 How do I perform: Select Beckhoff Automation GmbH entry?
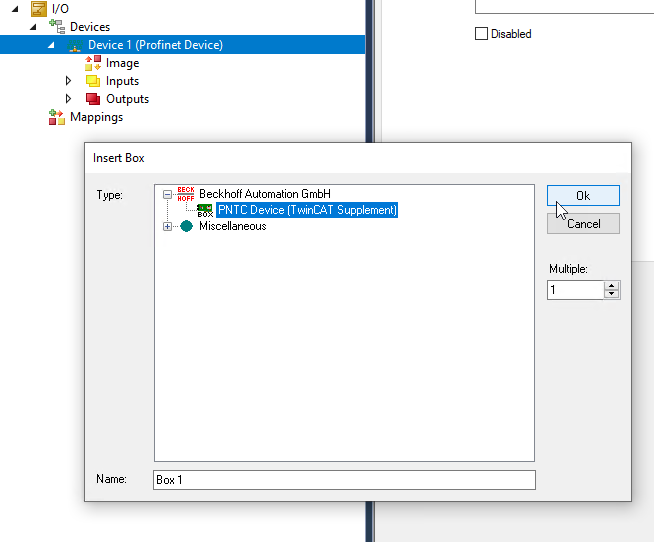265,194
